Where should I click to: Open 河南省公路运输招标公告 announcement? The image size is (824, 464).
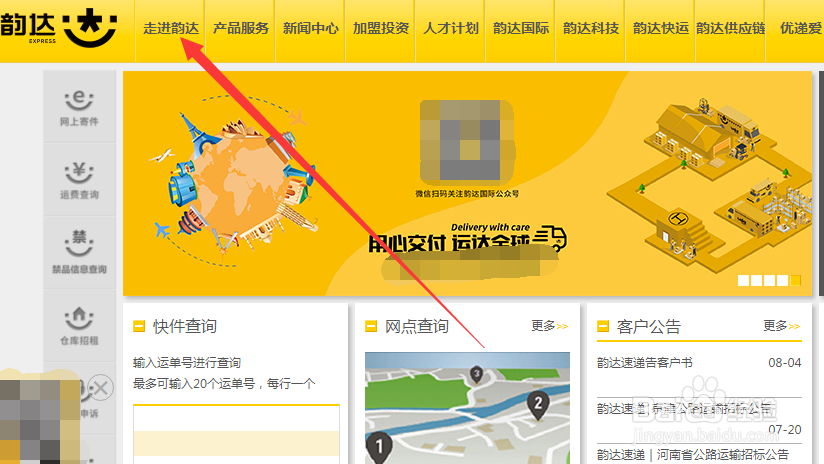pos(693,454)
